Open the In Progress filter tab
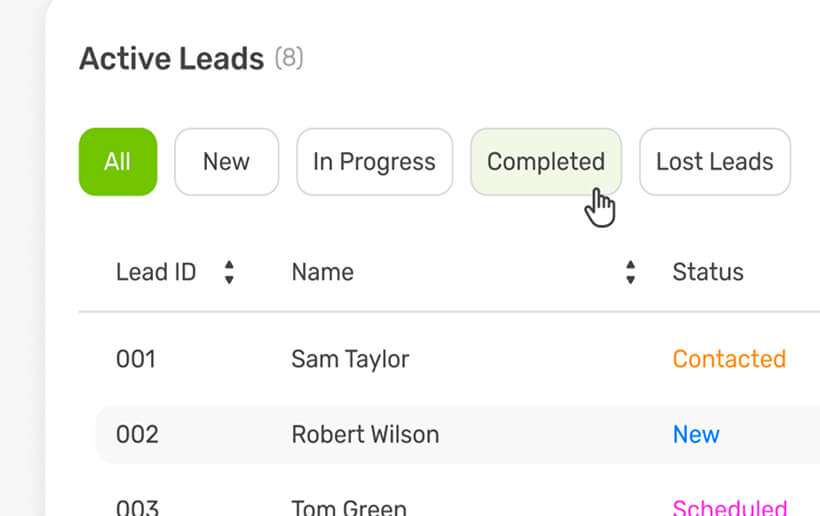This screenshot has width=820, height=516. pyautogui.click(x=374, y=162)
